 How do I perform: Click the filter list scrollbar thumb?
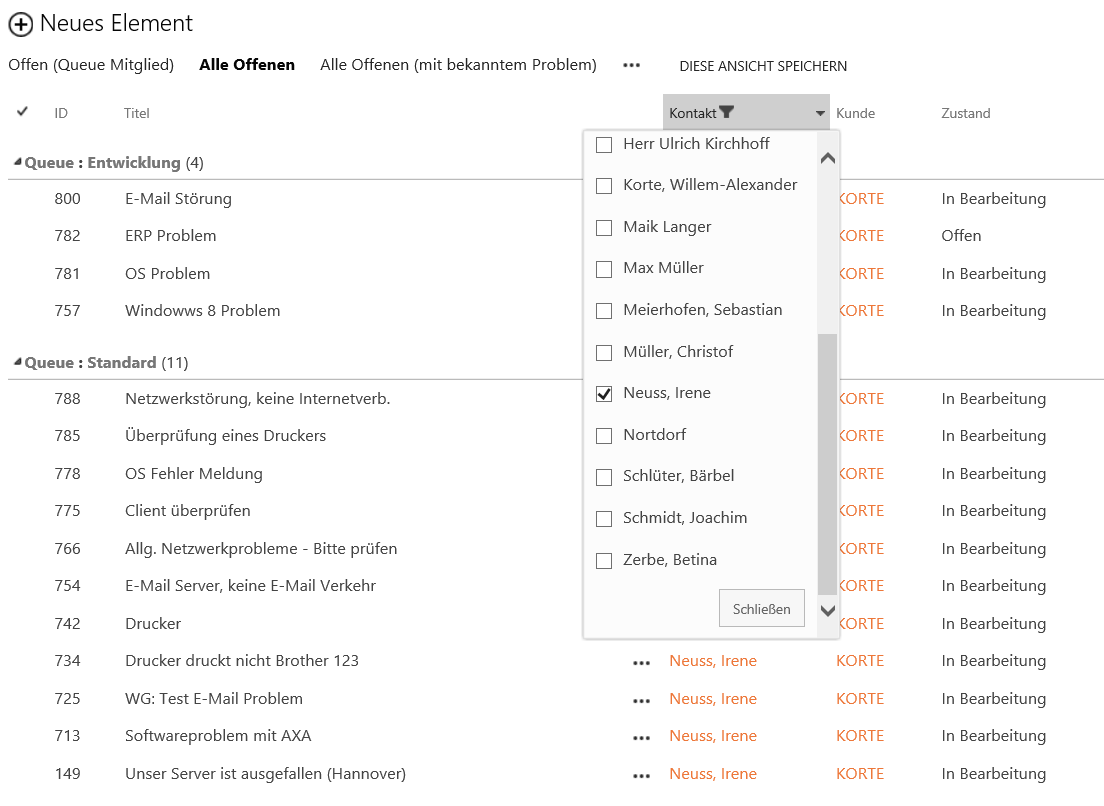(x=828, y=464)
